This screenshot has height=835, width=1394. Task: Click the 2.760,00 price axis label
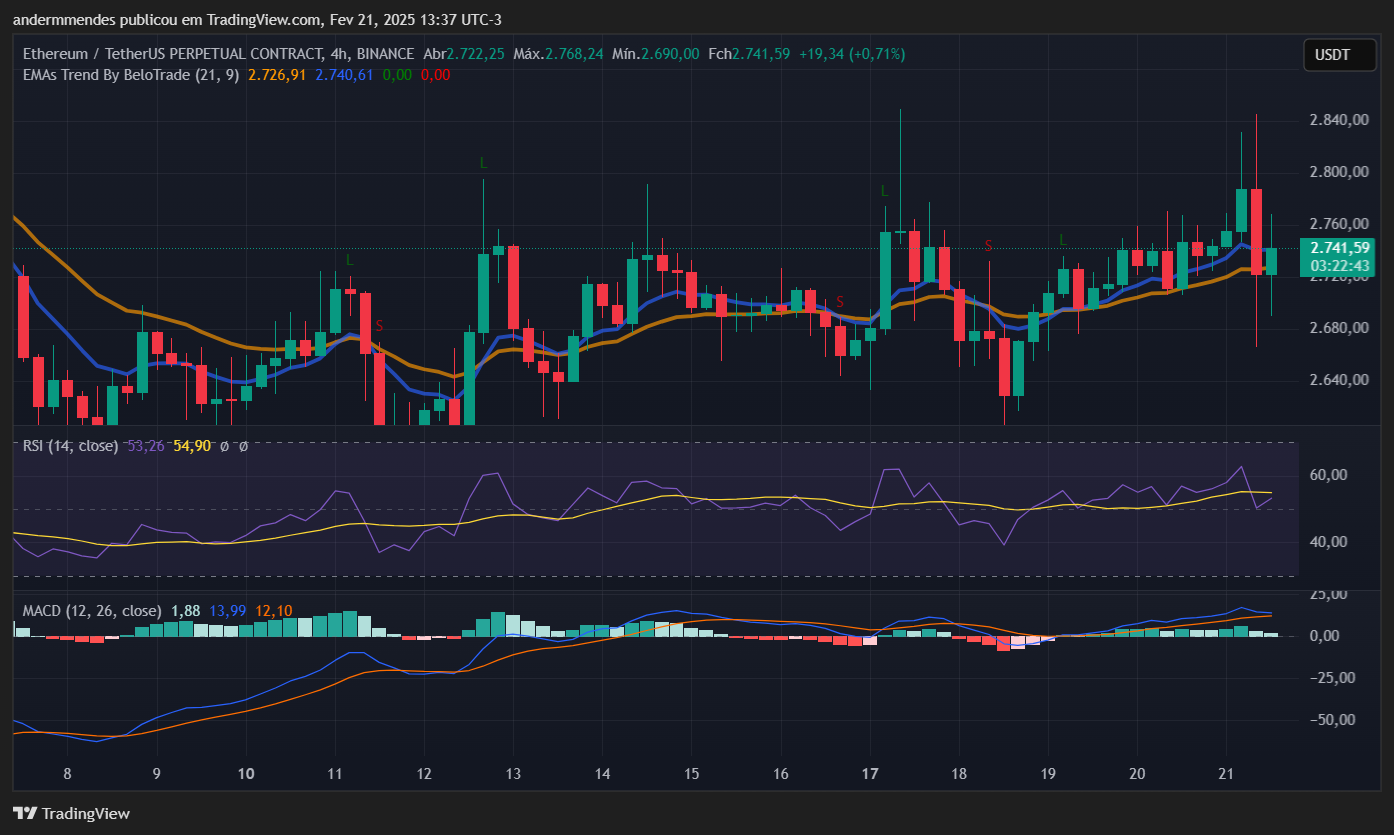click(x=1339, y=224)
